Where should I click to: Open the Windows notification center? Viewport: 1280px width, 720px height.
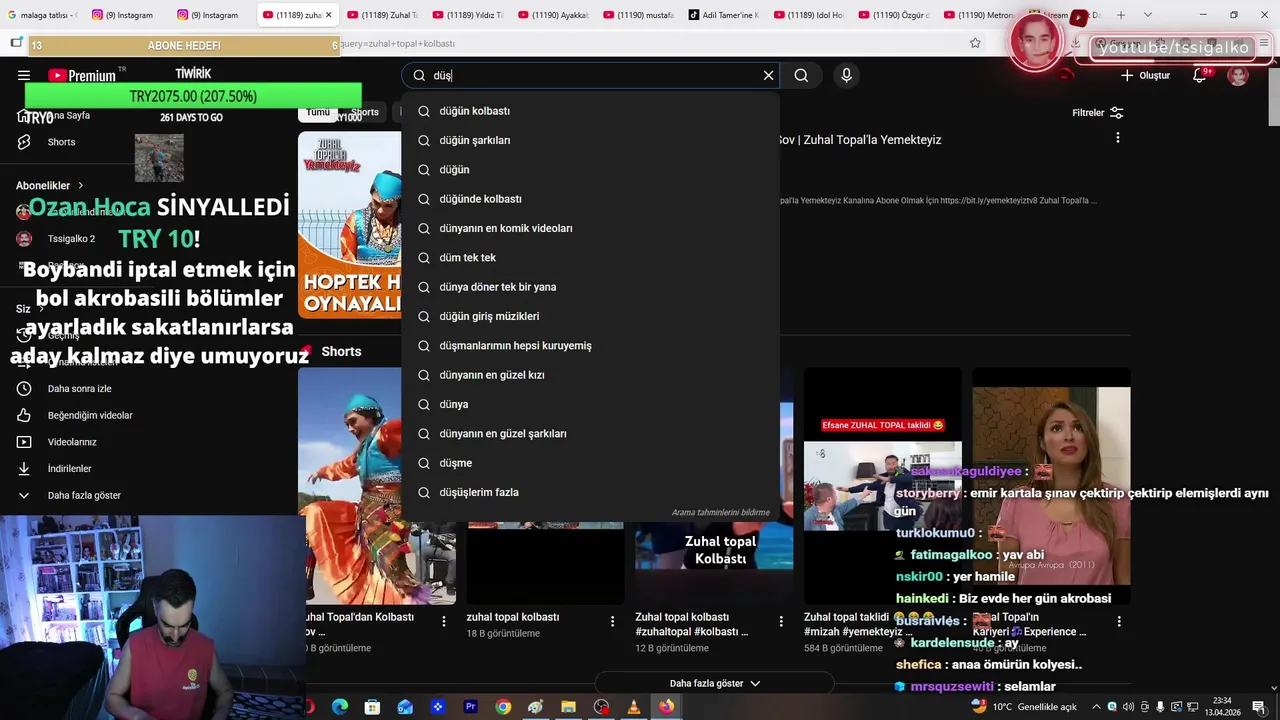1258,707
